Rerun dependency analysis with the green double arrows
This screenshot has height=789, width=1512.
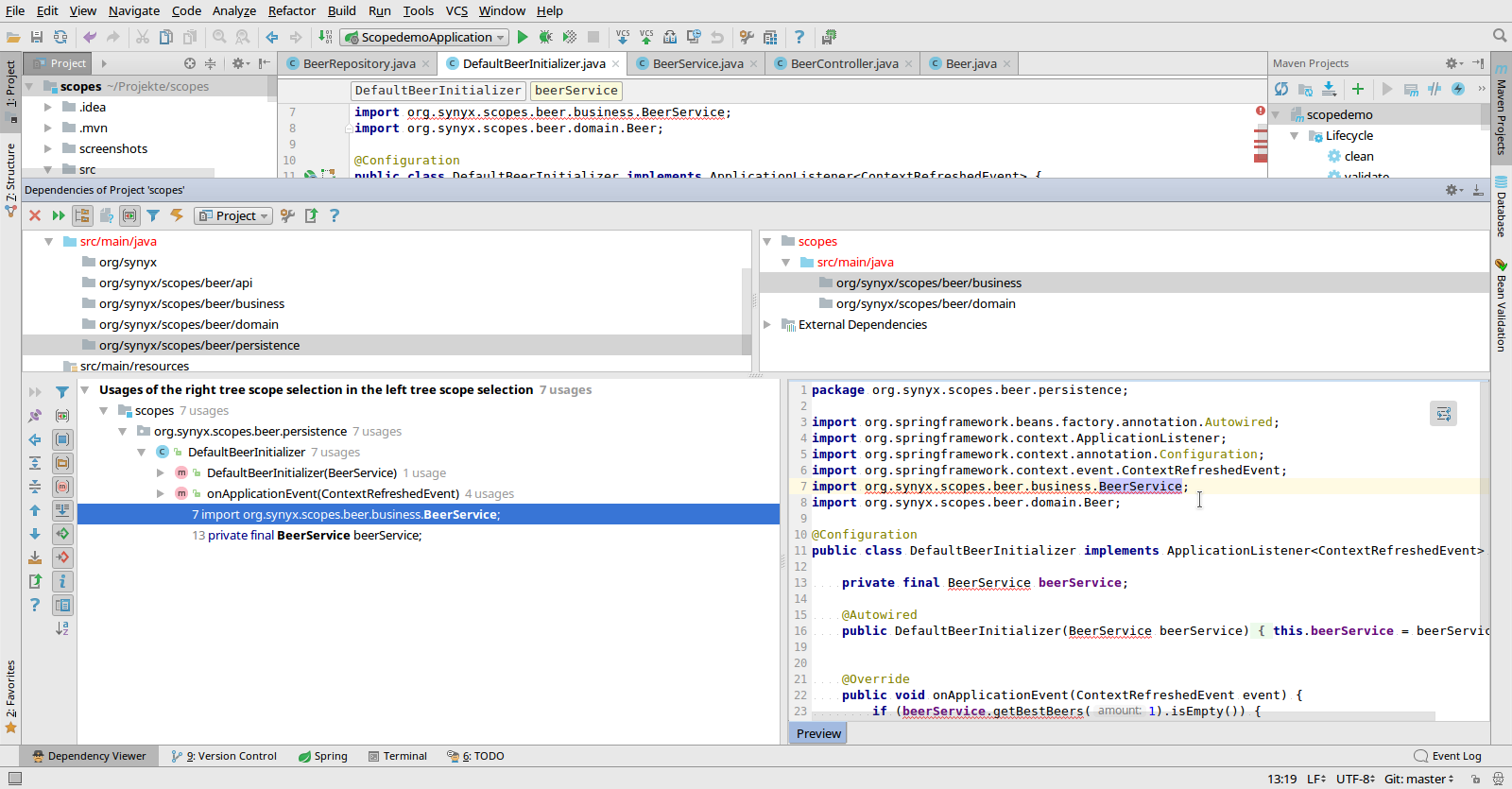pyautogui.click(x=59, y=215)
